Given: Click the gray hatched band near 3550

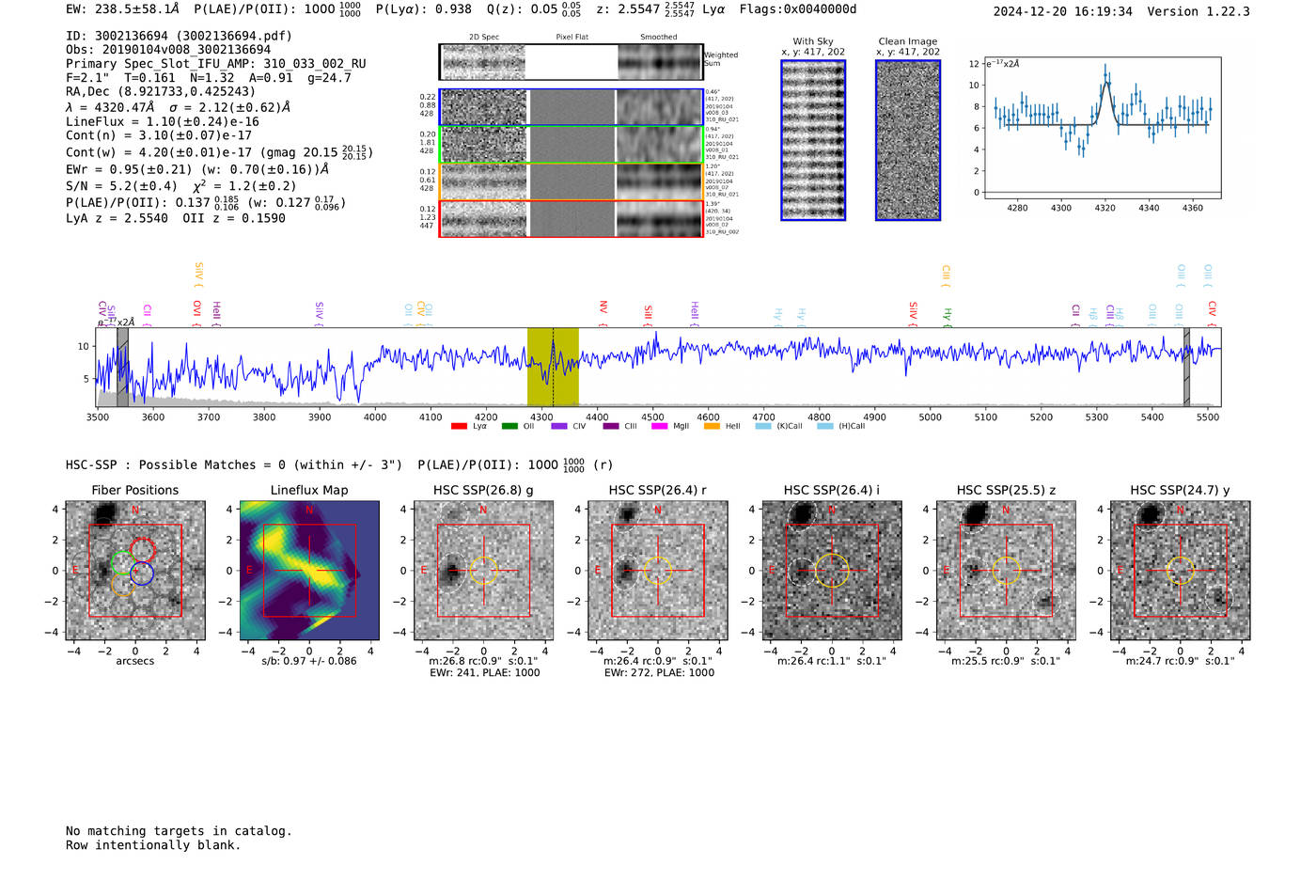Looking at the screenshot, I should point(122,367).
